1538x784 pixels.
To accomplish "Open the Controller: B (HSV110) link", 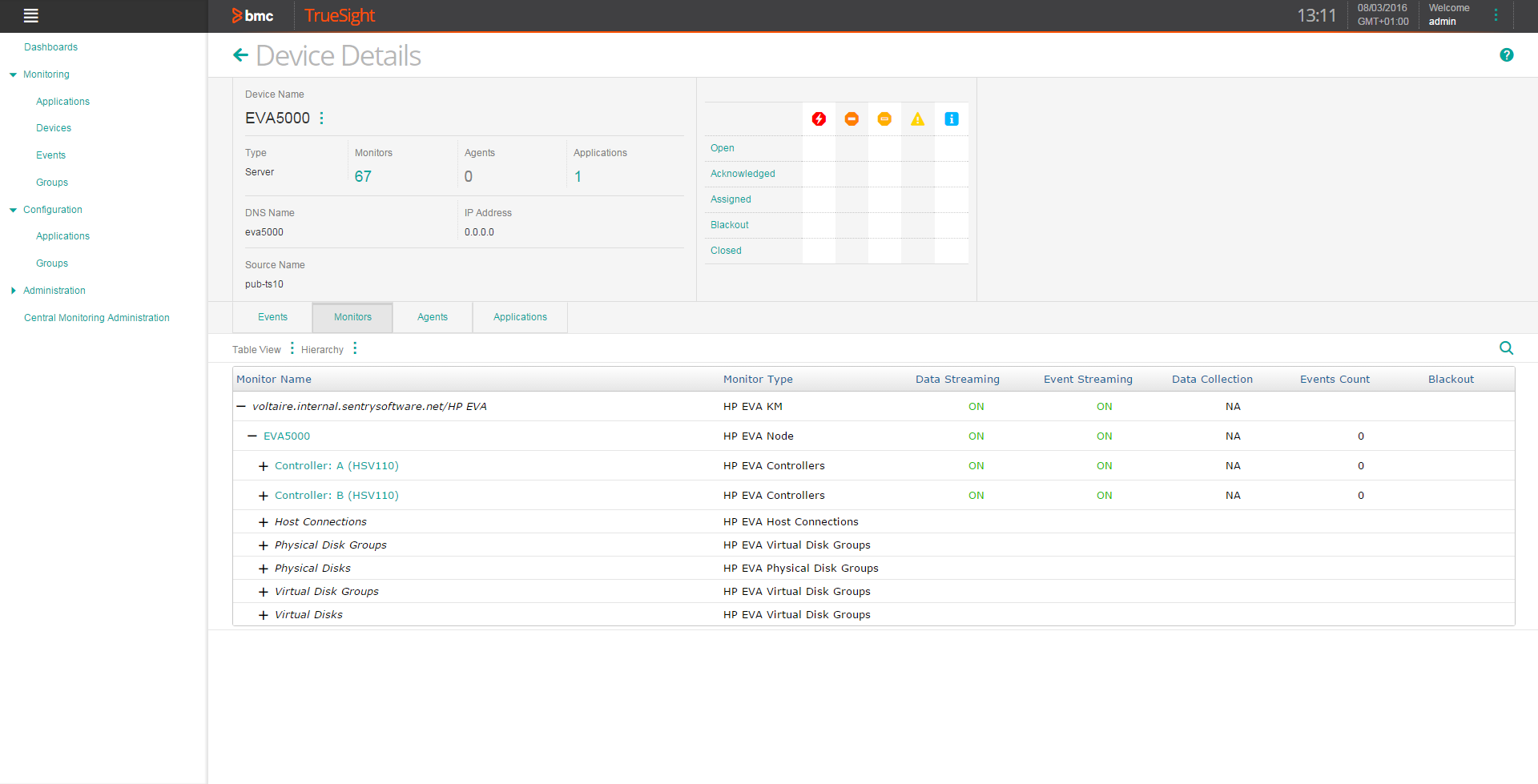I will [x=336, y=496].
